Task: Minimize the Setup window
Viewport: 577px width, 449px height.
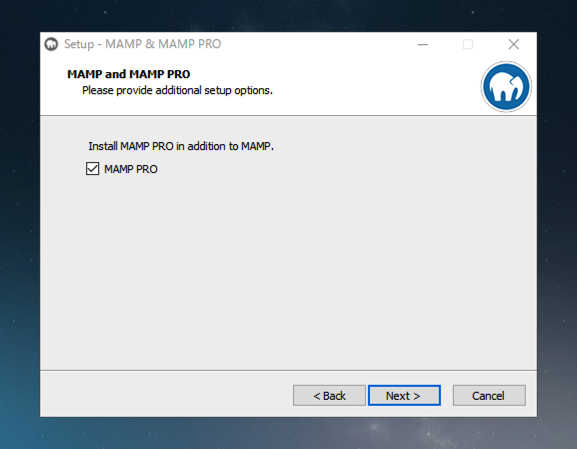Action: [x=423, y=45]
